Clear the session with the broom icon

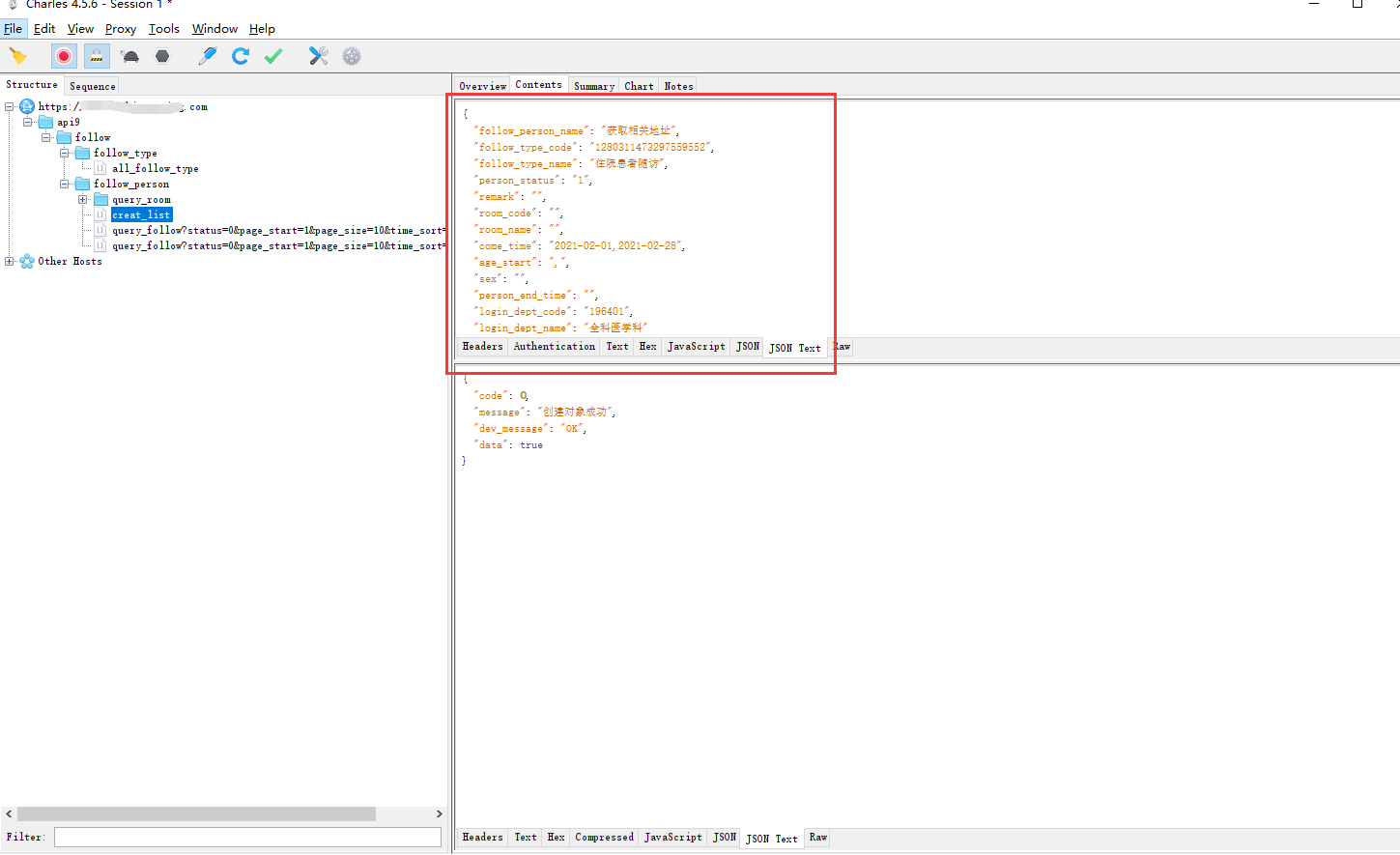click(x=17, y=56)
